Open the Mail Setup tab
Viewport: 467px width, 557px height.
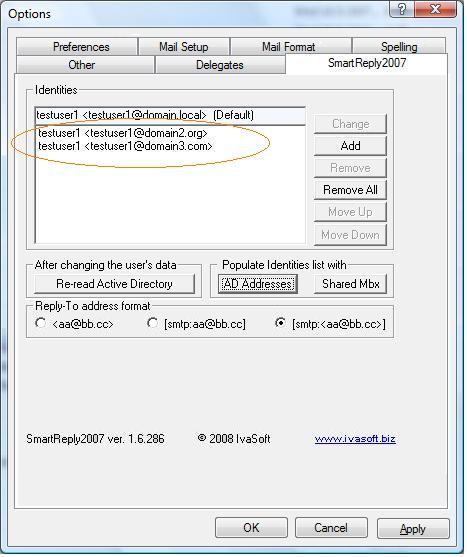(184, 47)
